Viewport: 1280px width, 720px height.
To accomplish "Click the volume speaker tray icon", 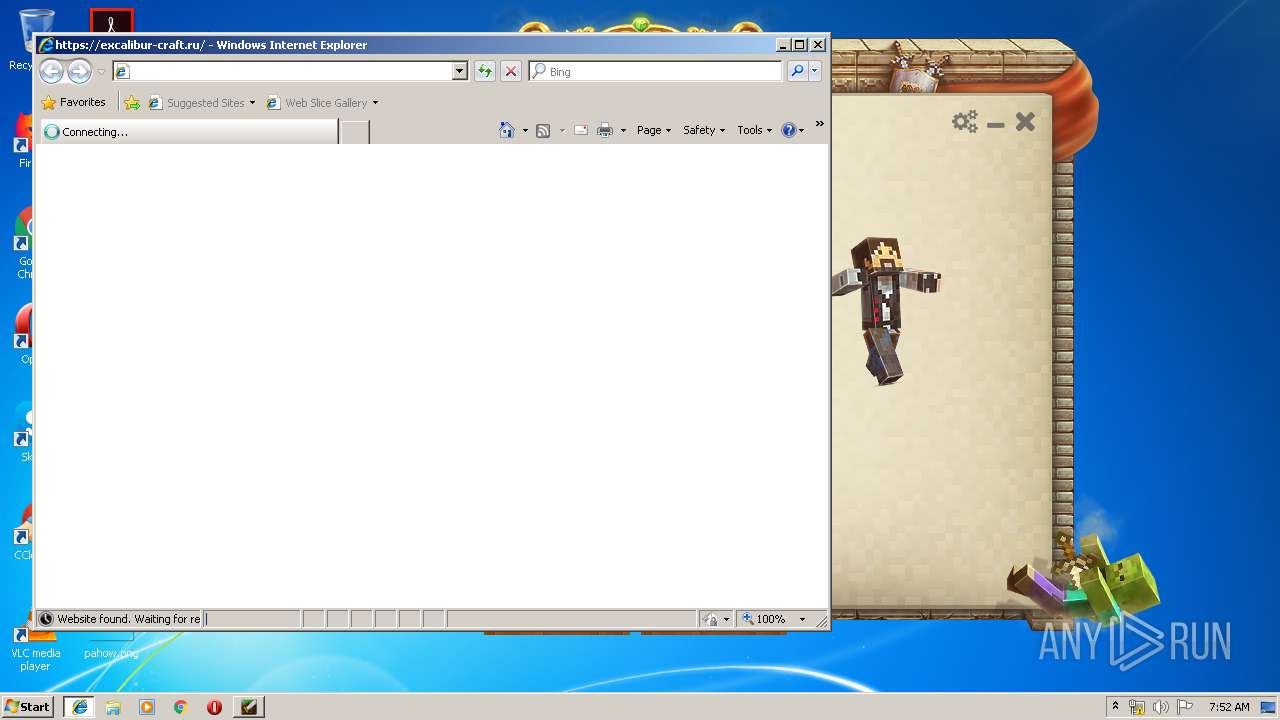I will point(1161,707).
